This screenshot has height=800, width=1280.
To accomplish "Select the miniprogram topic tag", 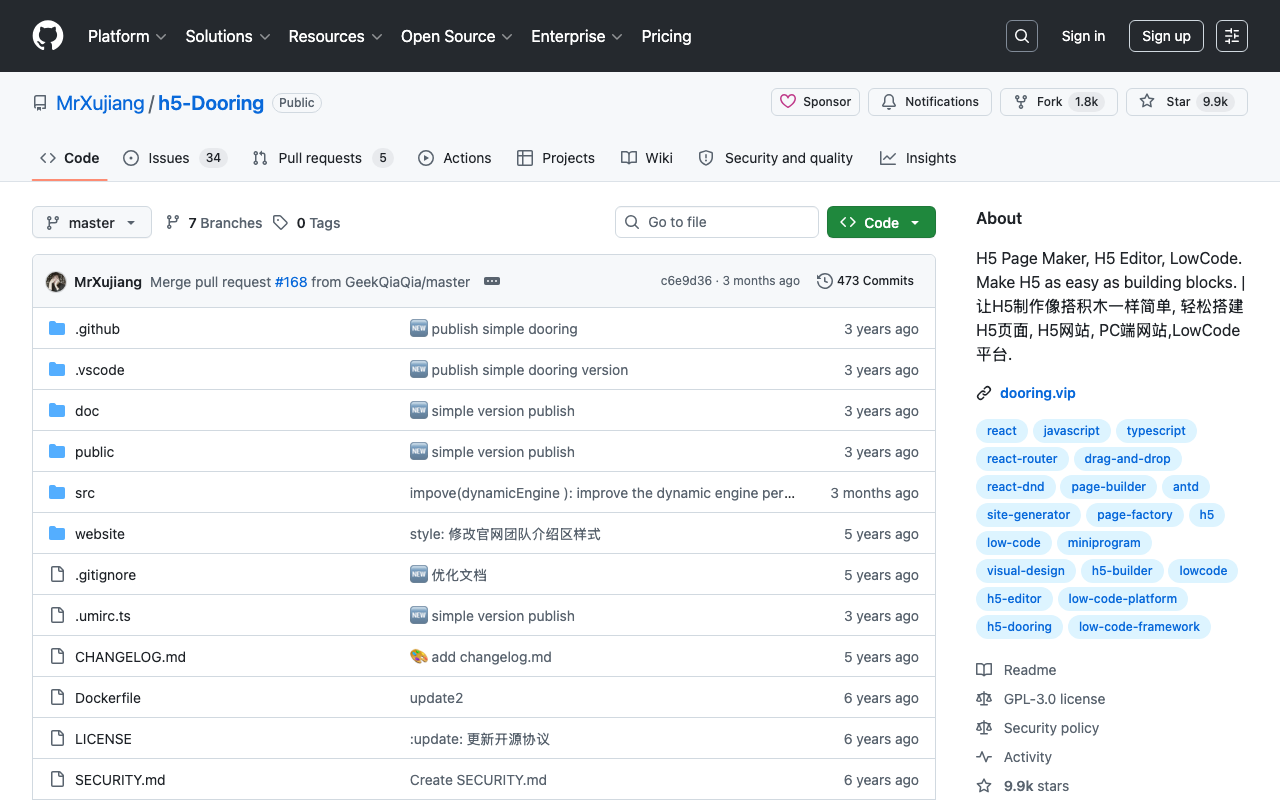I will pyautogui.click(x=1104, y=543).
